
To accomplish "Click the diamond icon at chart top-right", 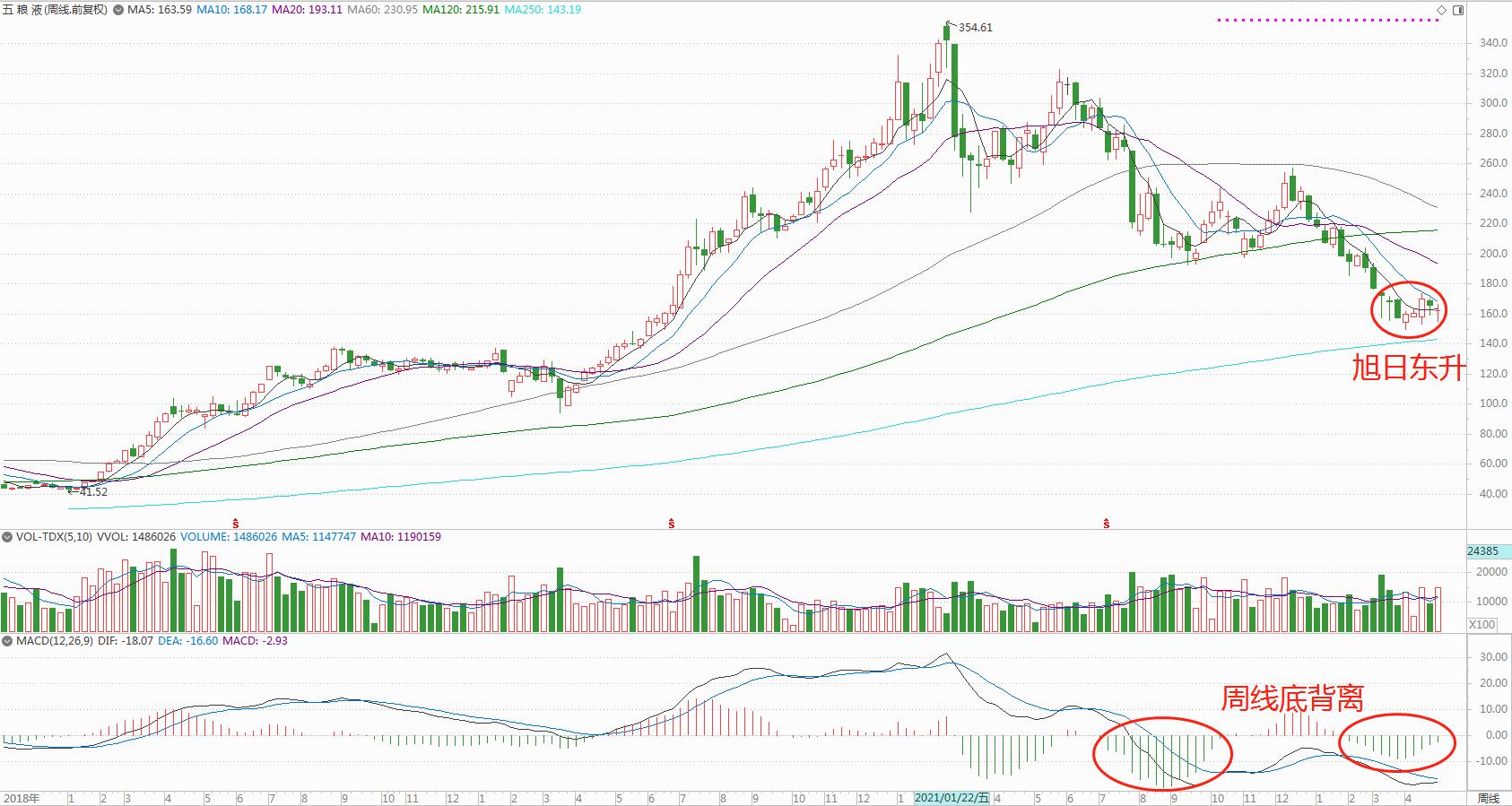I will pyautogui.click(x=1441, y=10).
